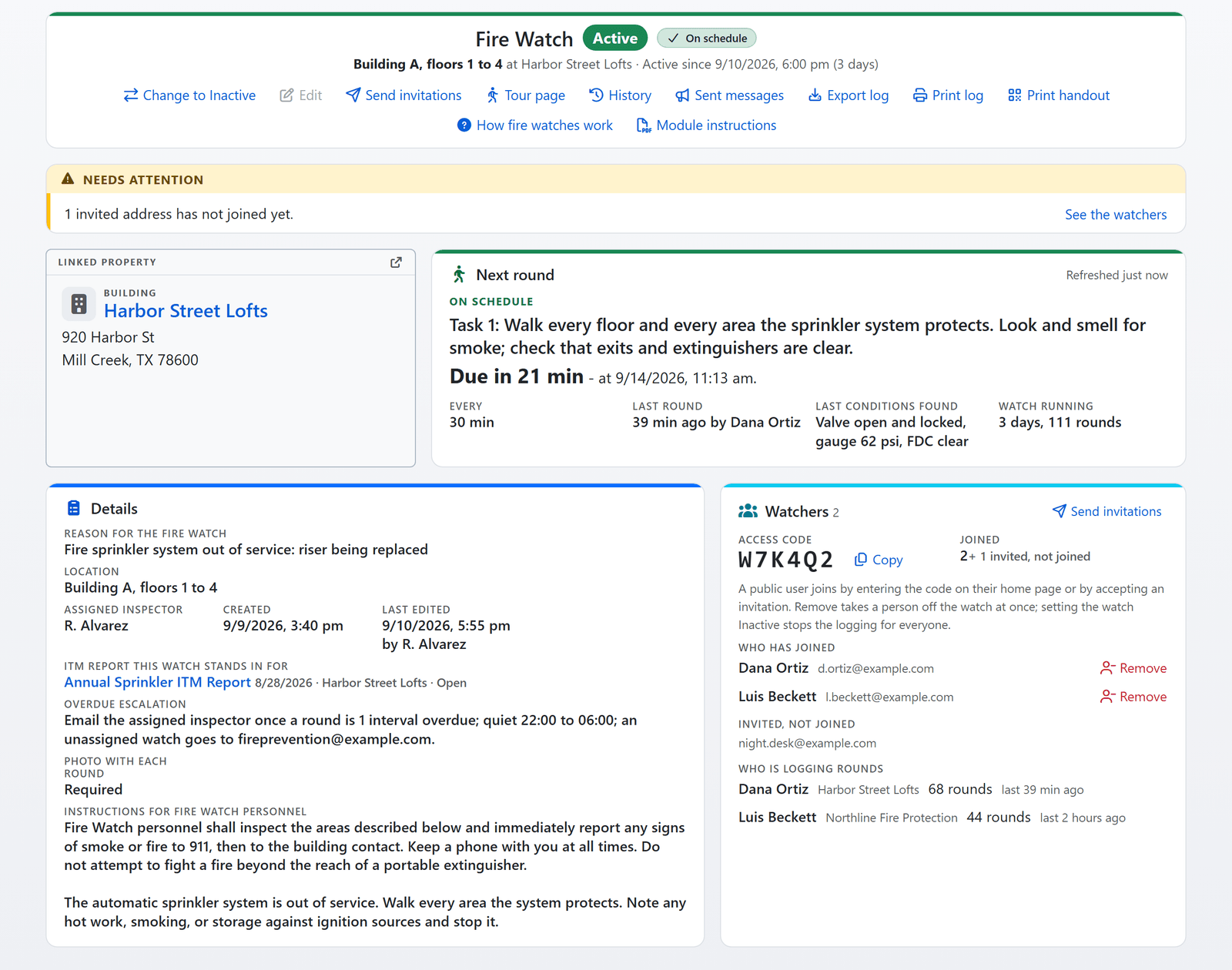Print the fire watch log
The image size is (1232, 970).
pos(949,95)
